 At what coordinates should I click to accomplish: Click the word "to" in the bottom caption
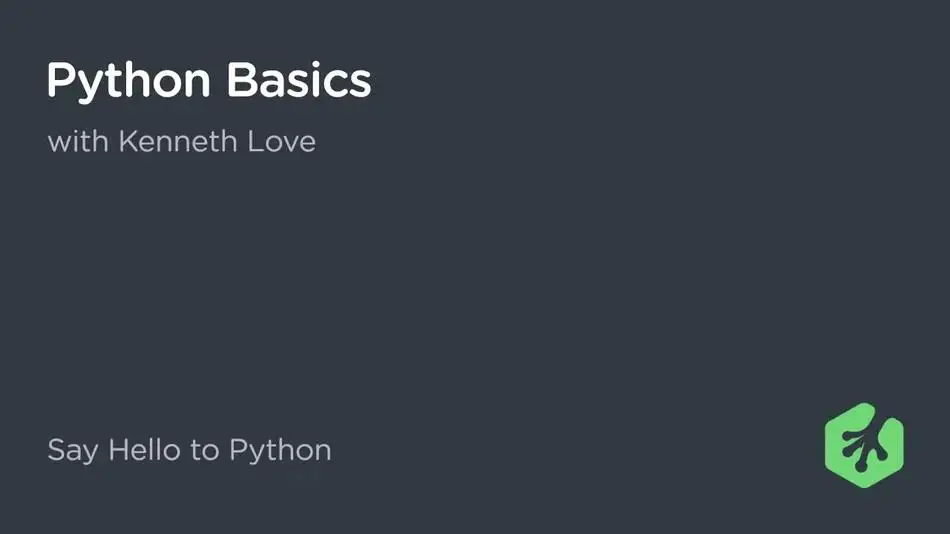click(205, 451)
